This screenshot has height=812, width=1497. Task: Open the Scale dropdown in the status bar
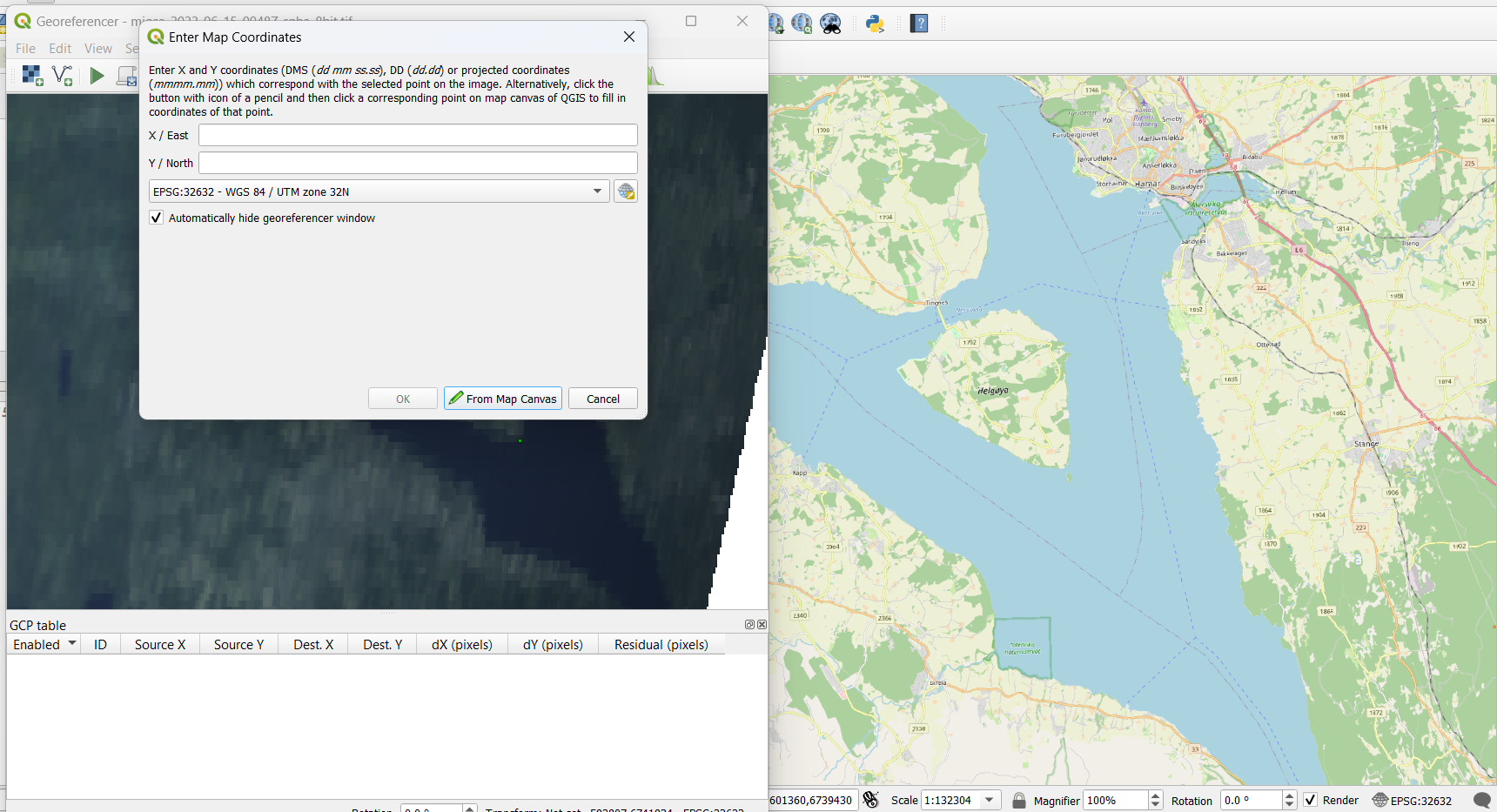click(987, 799)
